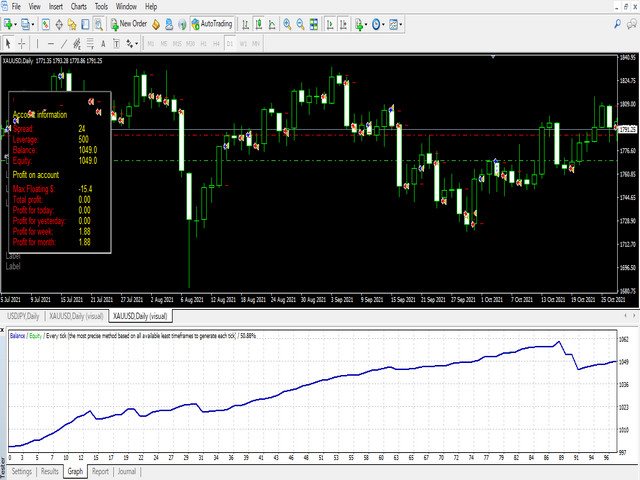The height and width of the screenshot is (480, 640).
Task: Close the Tester panel with the x
Action: (x=2, y=329)
